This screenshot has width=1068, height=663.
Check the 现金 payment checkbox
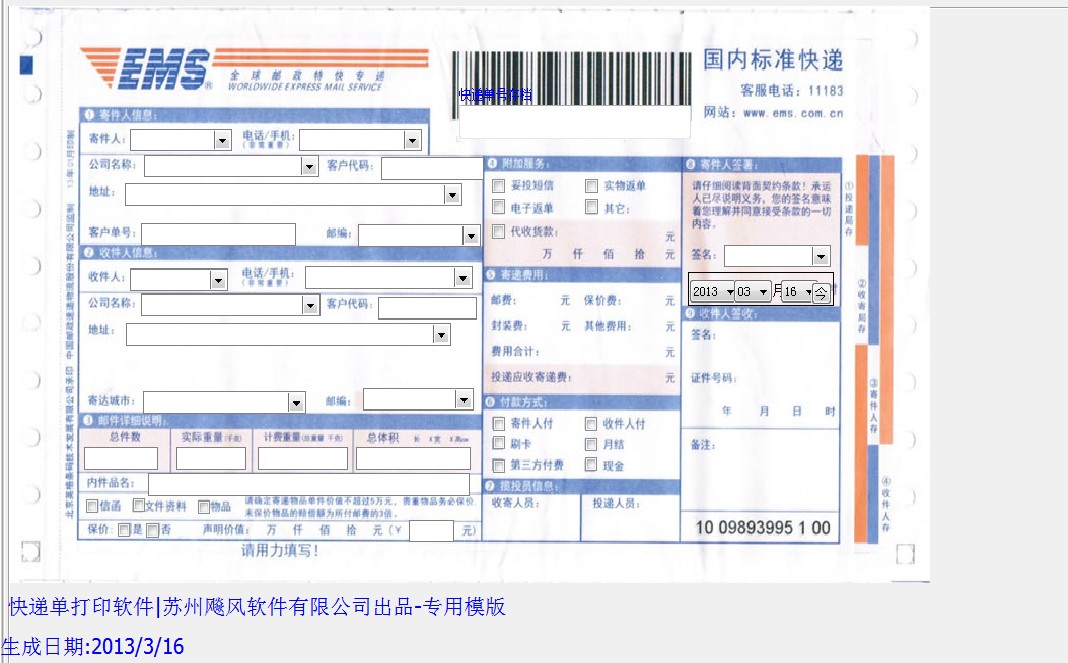click(x=589, y=465)
